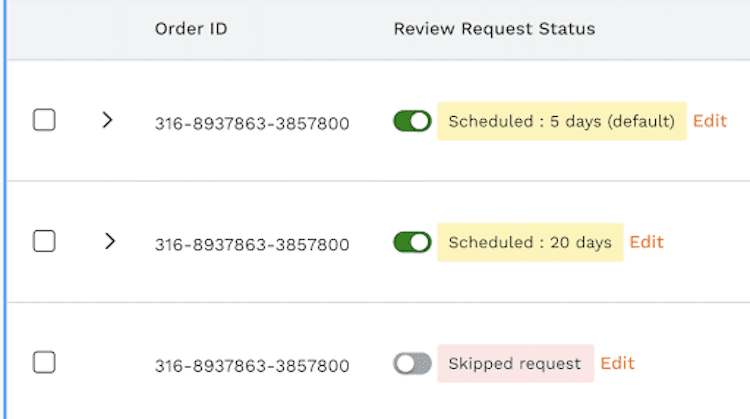Open Edit for the Scheduled : 20 days request
This screenshot has width=750, height=419.
pyautogui.click(x=646, y=242)
